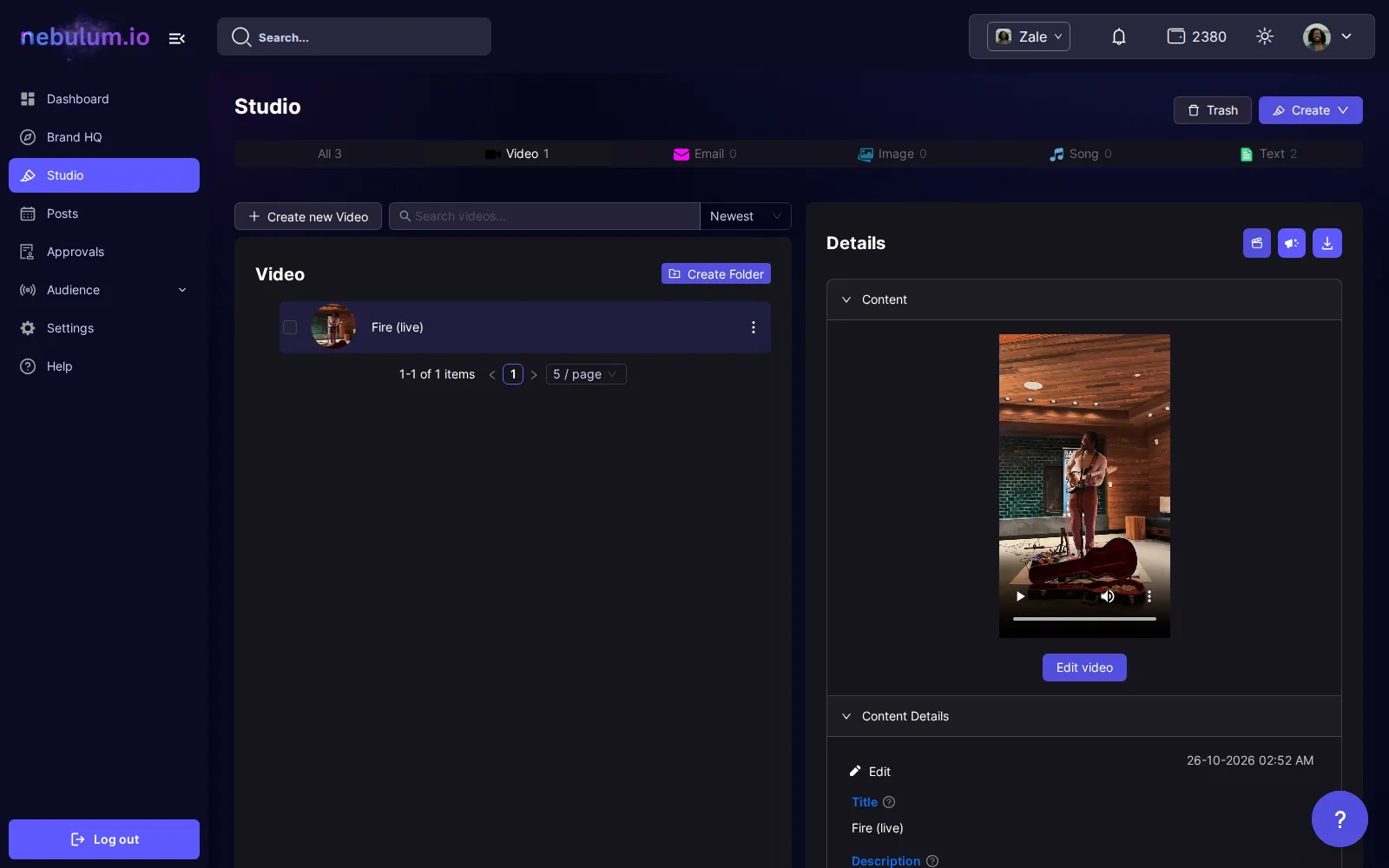Click Edit video button
Screen dimensions: 1389x868
1084,667
